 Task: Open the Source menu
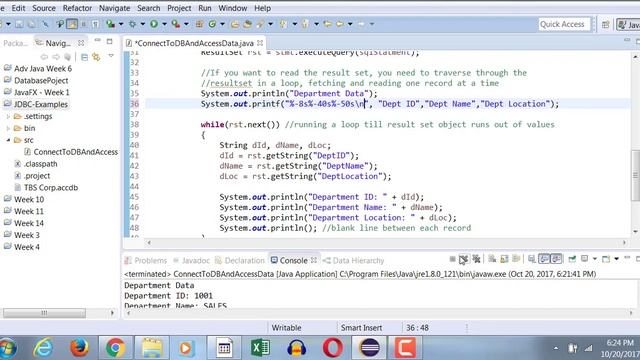click(44, 8)
